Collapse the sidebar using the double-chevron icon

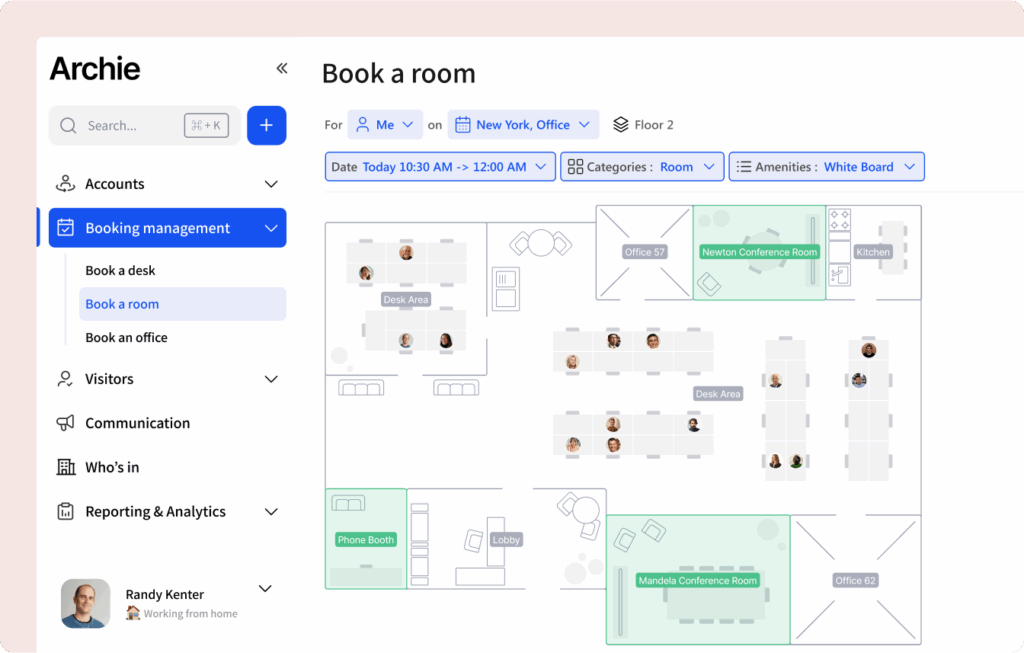tap(282, 68)
